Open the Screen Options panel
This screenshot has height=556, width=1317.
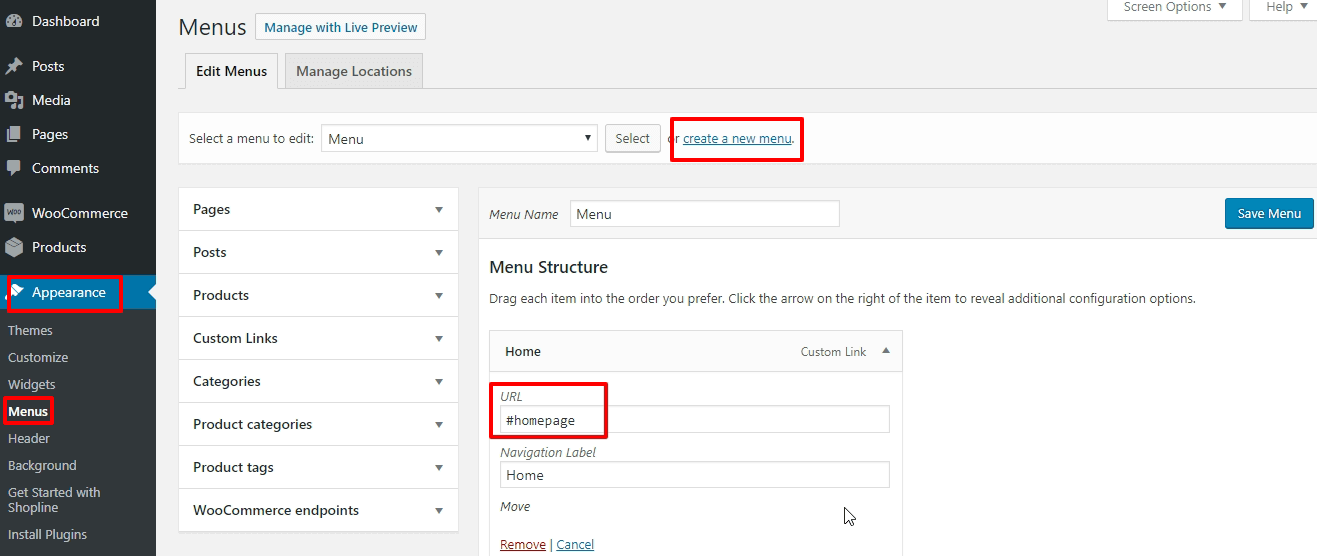pos(1175,8)
